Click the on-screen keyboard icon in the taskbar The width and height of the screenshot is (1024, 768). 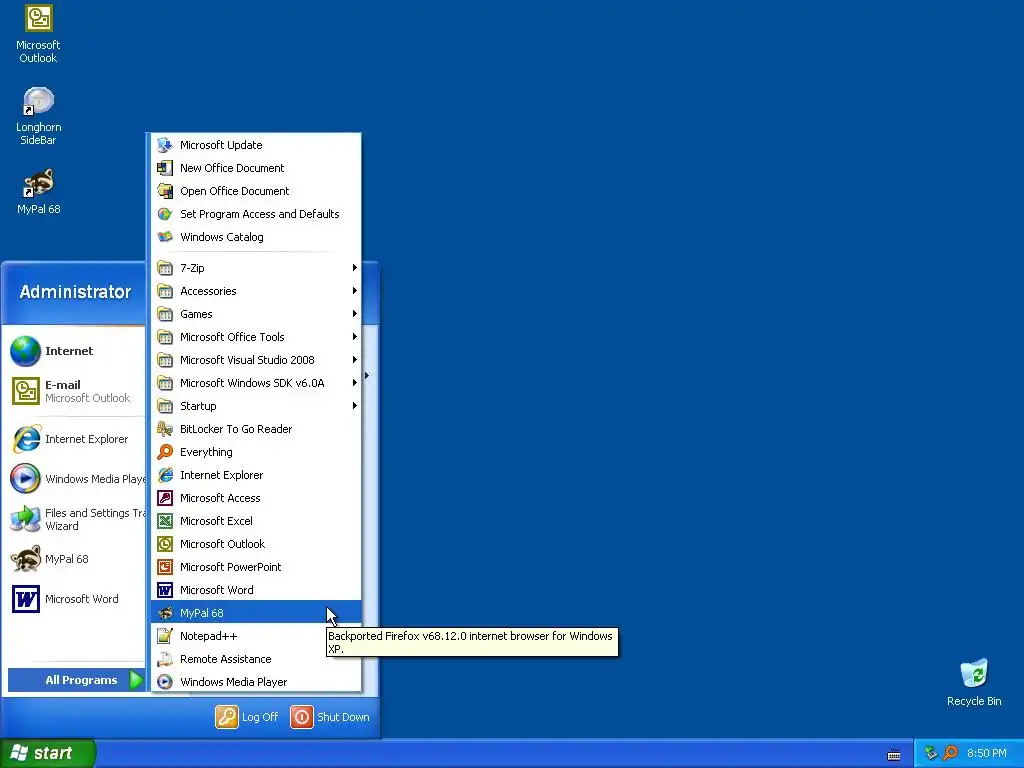pyautogui.click(x=894, y=754)
